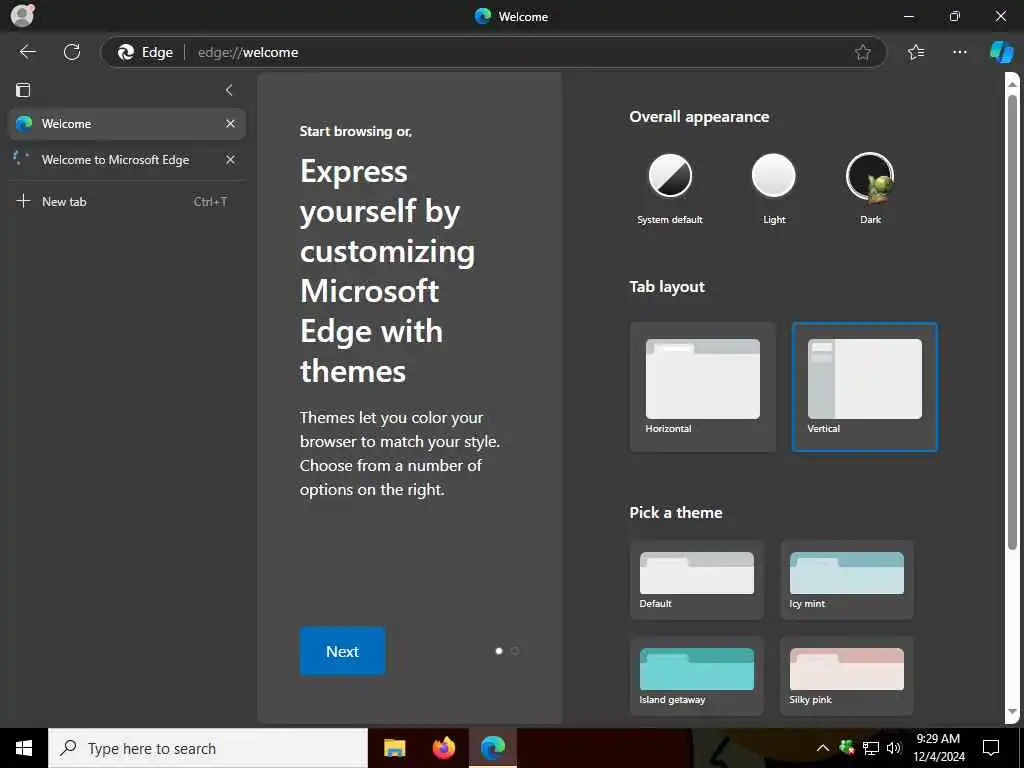Close the Welcome to Microsoft Edge tab
This screenshot has height=768, width=1024.
click(230, 159)
